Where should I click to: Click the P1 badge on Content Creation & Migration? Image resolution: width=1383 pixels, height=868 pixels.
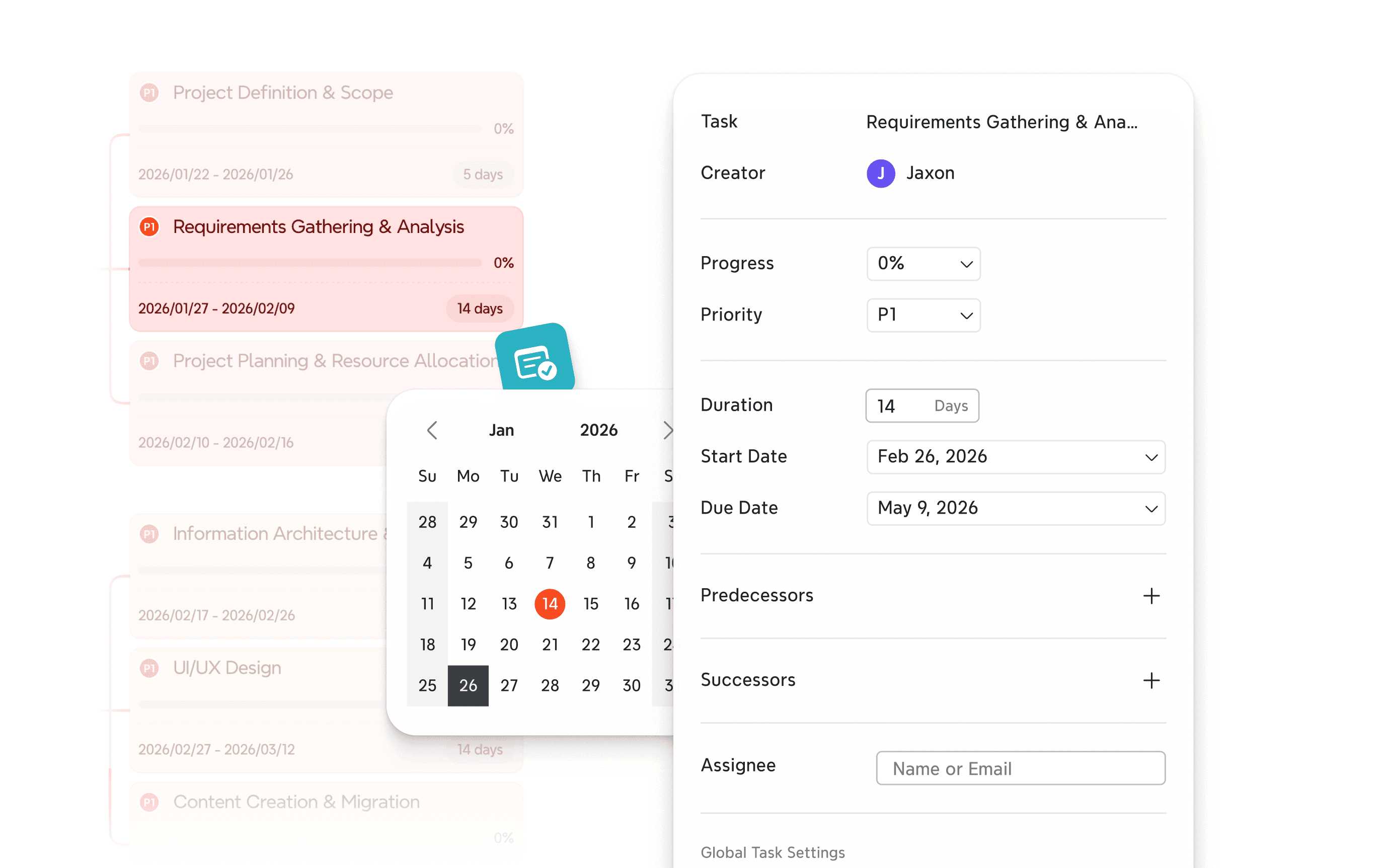[148, 802]
